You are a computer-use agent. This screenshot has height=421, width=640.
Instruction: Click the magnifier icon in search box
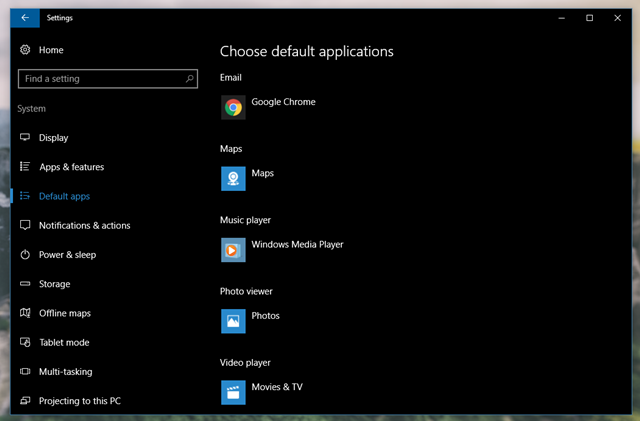[189, 78]
